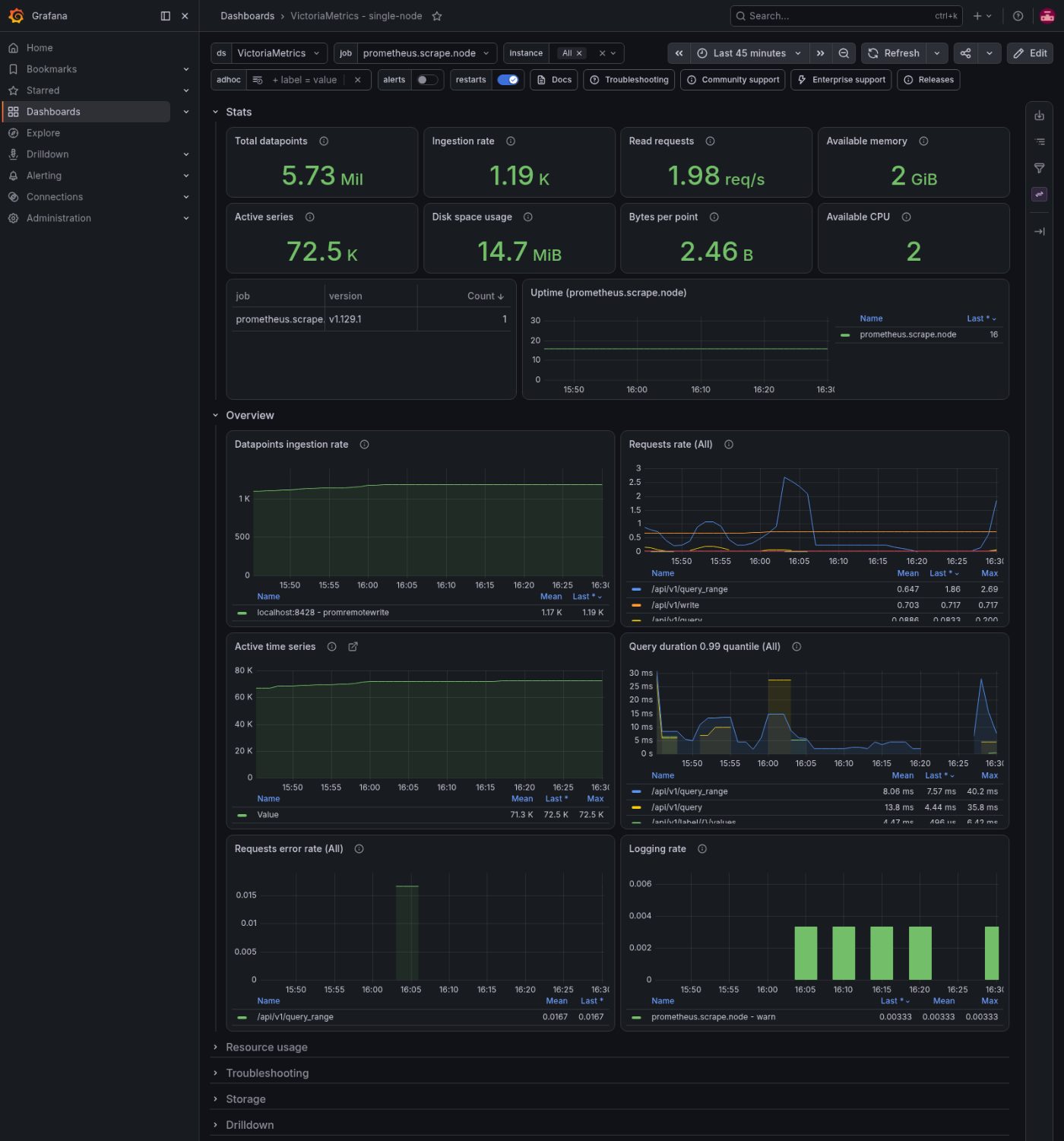Image resolution: width=1064 pixels, height=1141 pixels.
Task: Expand the Storage row
Action: 245,1099
